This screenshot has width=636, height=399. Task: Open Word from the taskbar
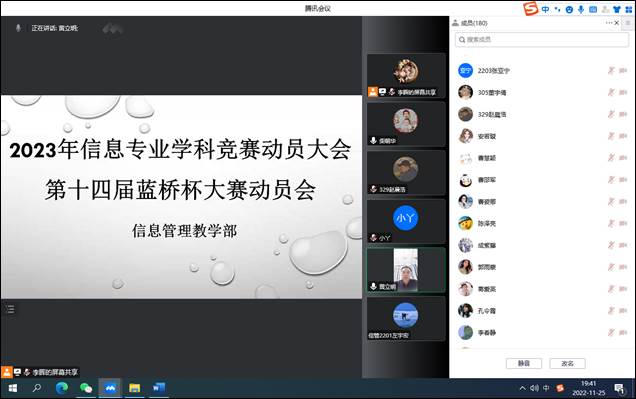[159, 388]
